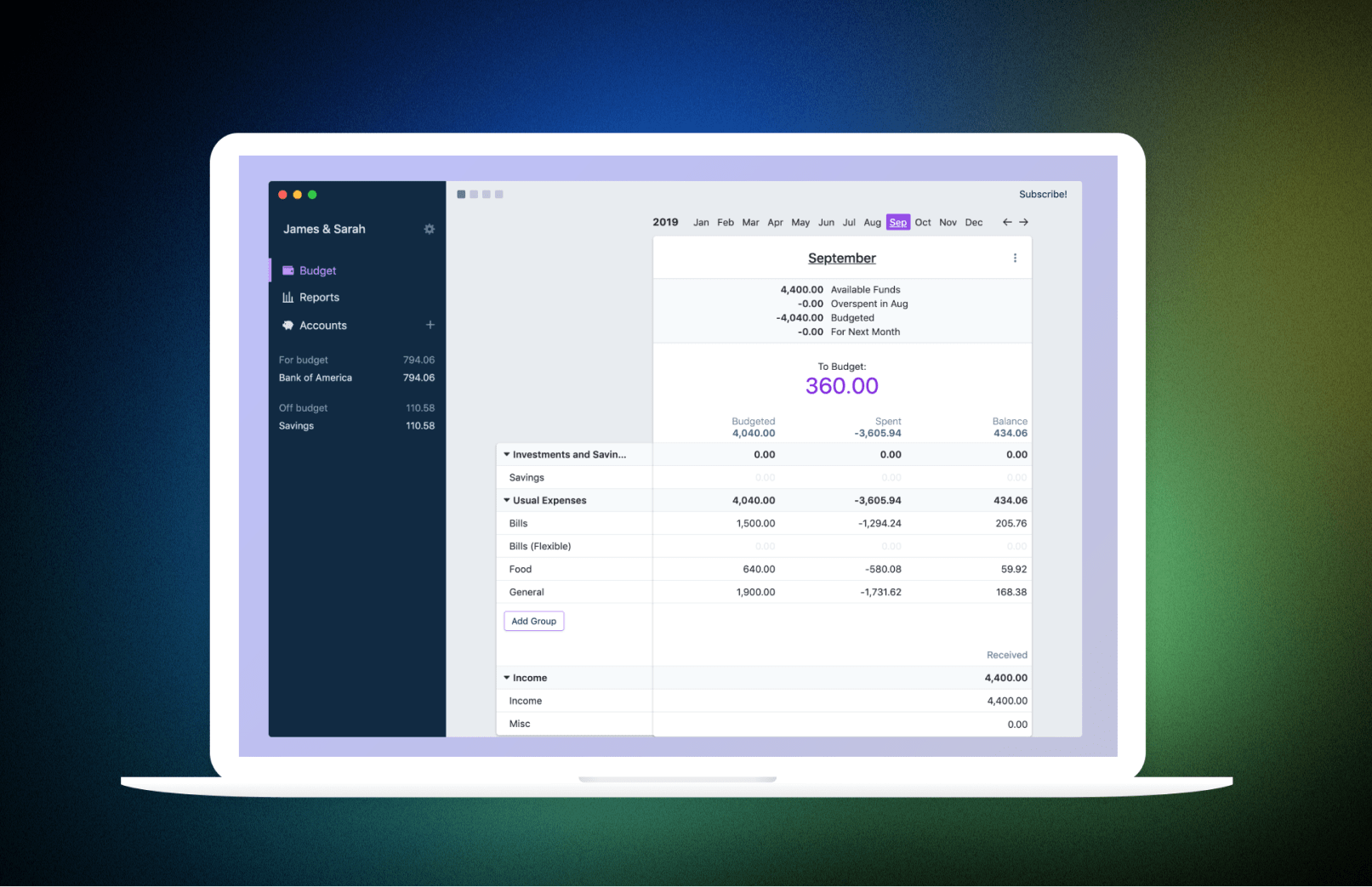Click the Misc income category
This screenshot has height=887, width=1372.
click(519, 725)
